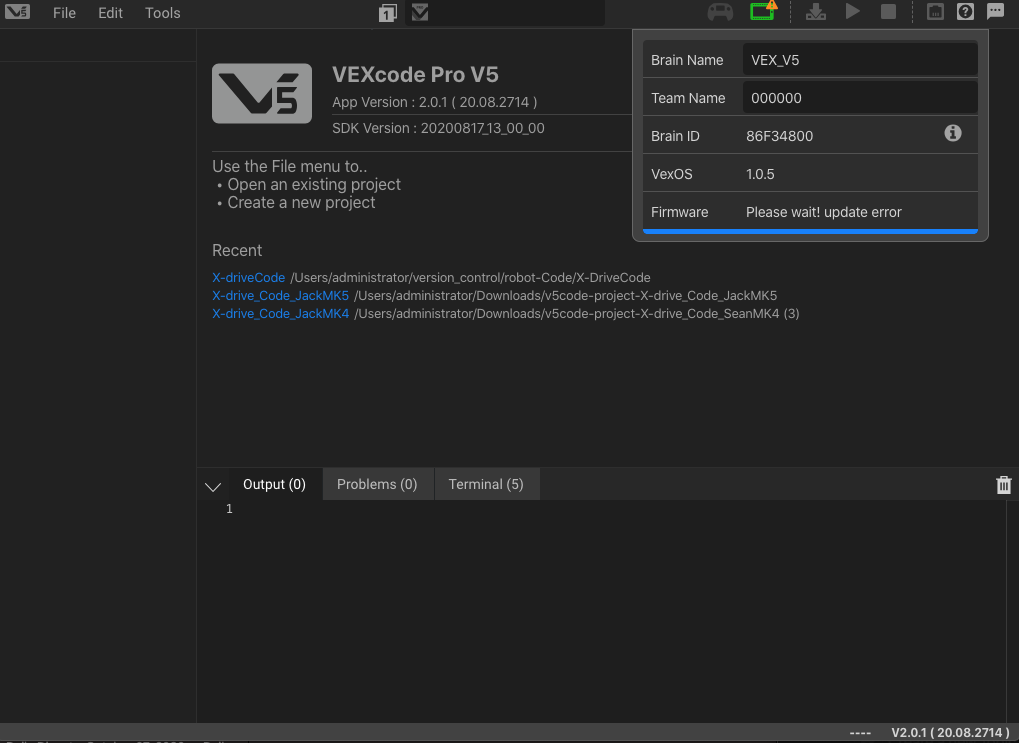This screenshot has width=1019, height=743.
Task: Click the Recent heading
Action: [x=237, y=251]
